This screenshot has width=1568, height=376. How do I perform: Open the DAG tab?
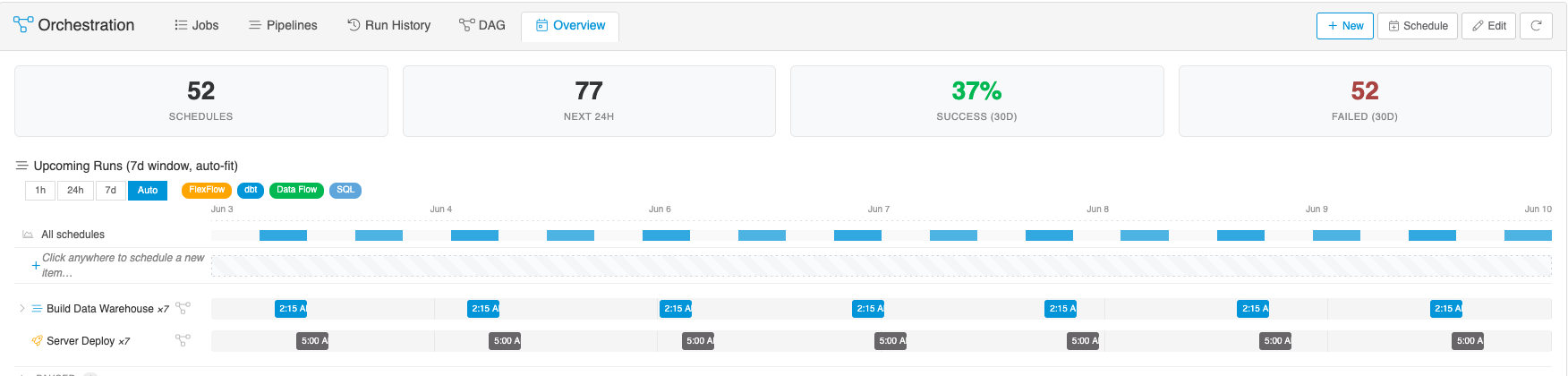(x=481, y=25)
